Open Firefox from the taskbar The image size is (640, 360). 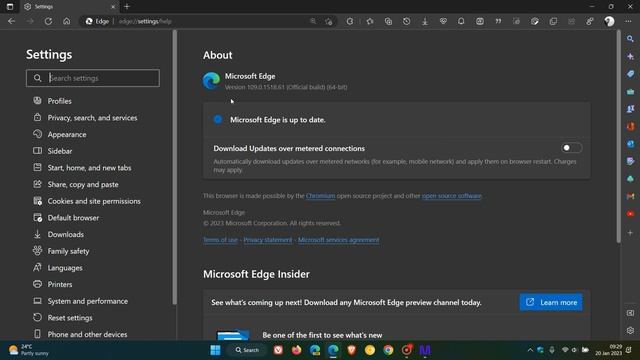click(297, 350)
